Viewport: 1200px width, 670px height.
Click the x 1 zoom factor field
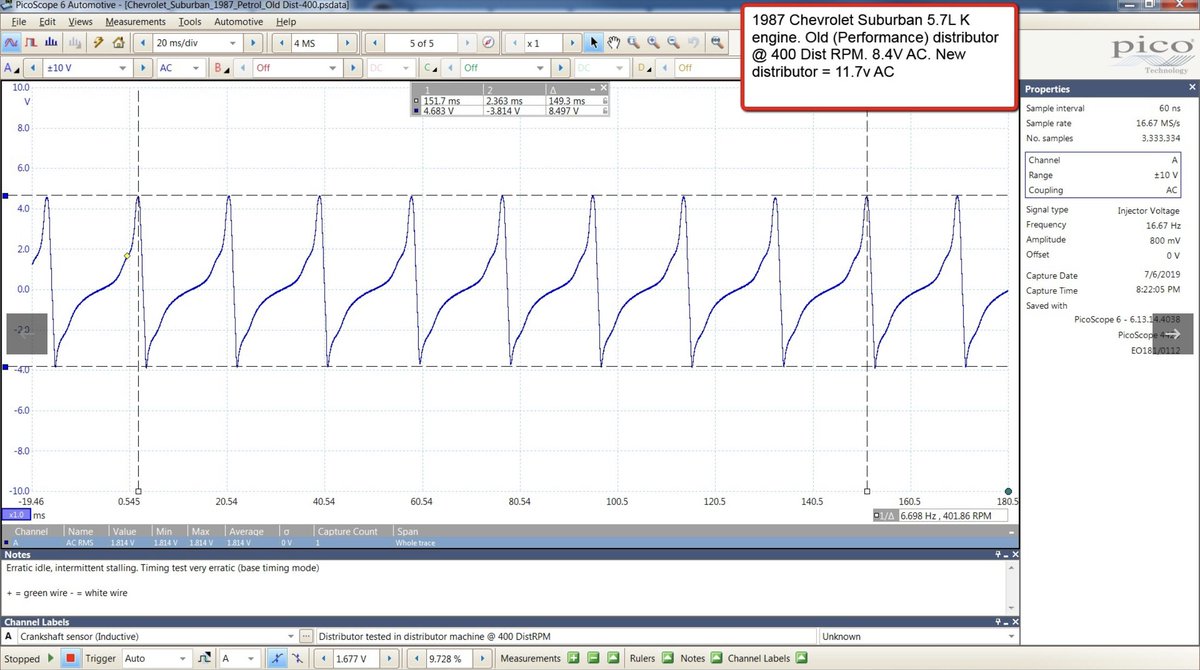pyautogui.click(x=544, y=43)
